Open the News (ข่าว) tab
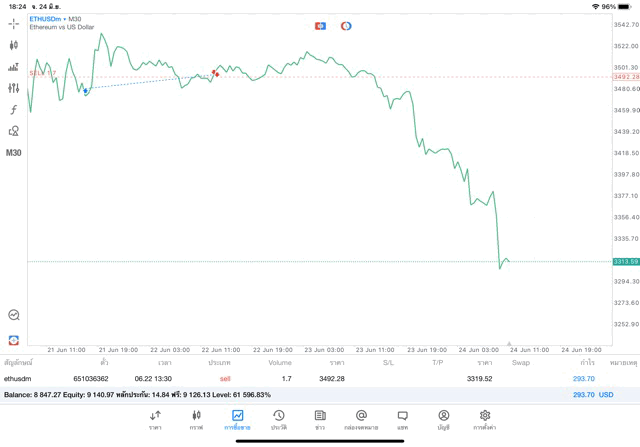The height and width of the screenshot is (447, 640). pyautogui.click(x=320, y=420)
